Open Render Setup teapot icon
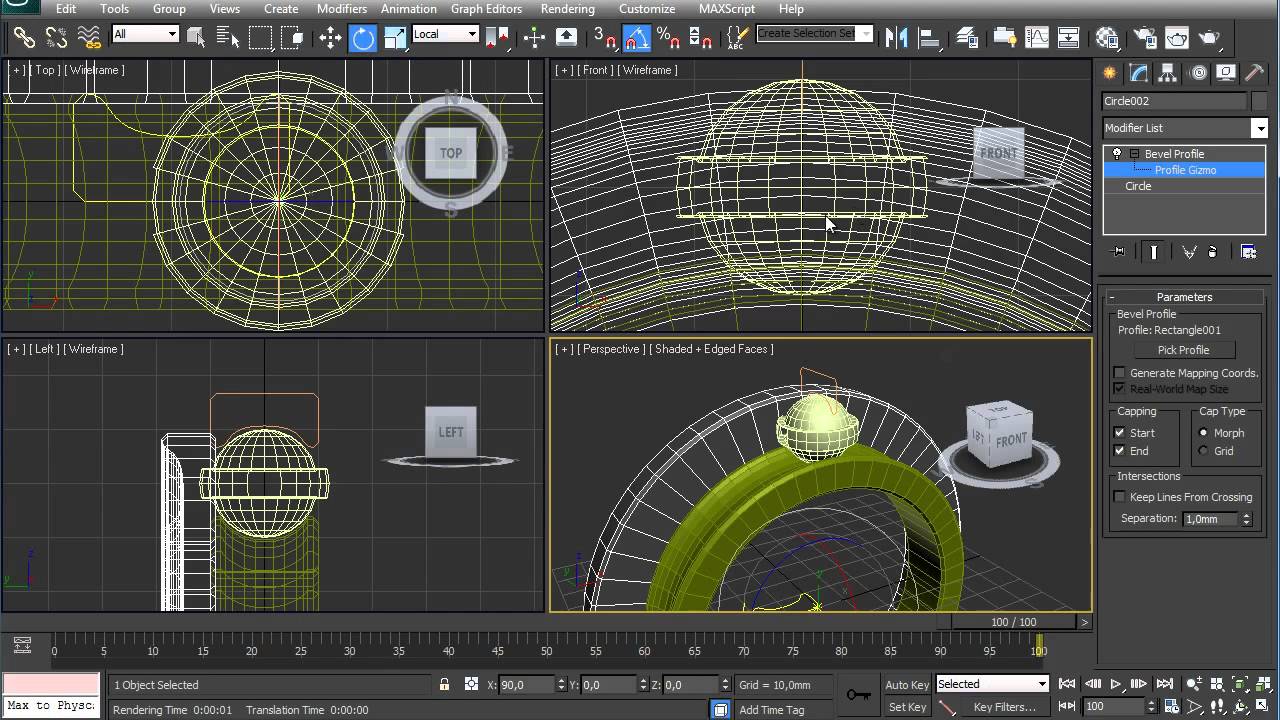Screen dimensions: 1280x720 click(1145, 38)
